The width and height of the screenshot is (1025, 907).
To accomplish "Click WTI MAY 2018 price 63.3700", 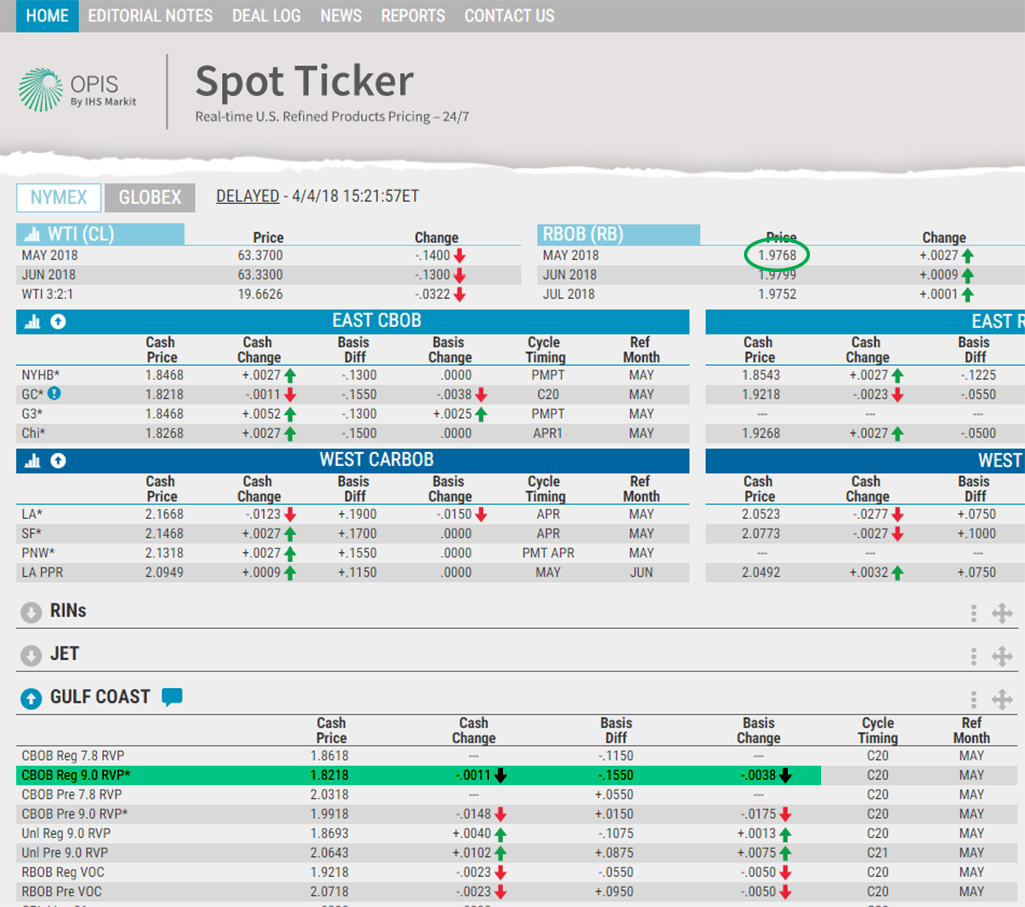I will pyautogui.click(x=260, y=255).
